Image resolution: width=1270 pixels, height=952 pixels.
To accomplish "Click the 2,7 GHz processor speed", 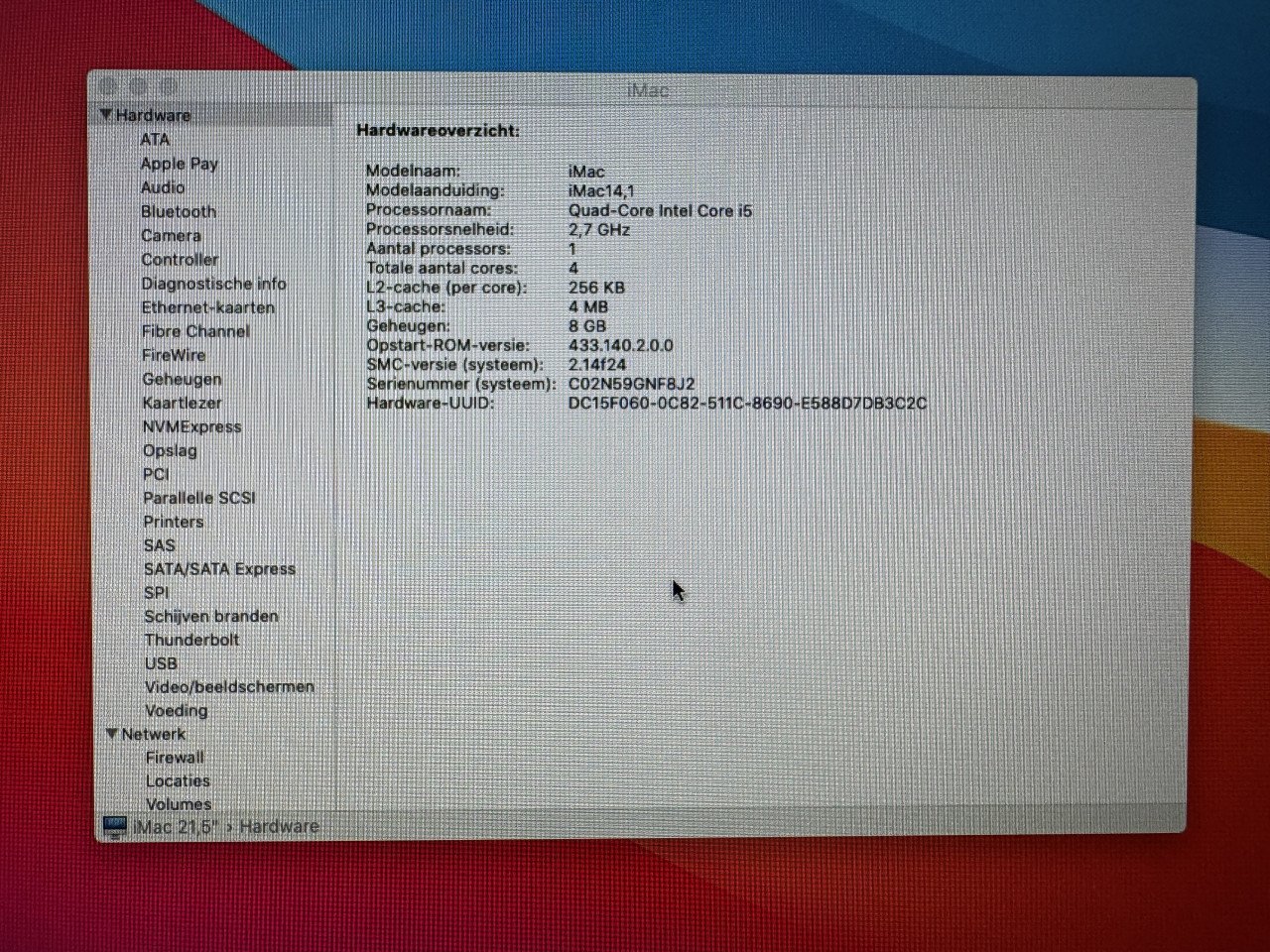I will pos(599,229).
